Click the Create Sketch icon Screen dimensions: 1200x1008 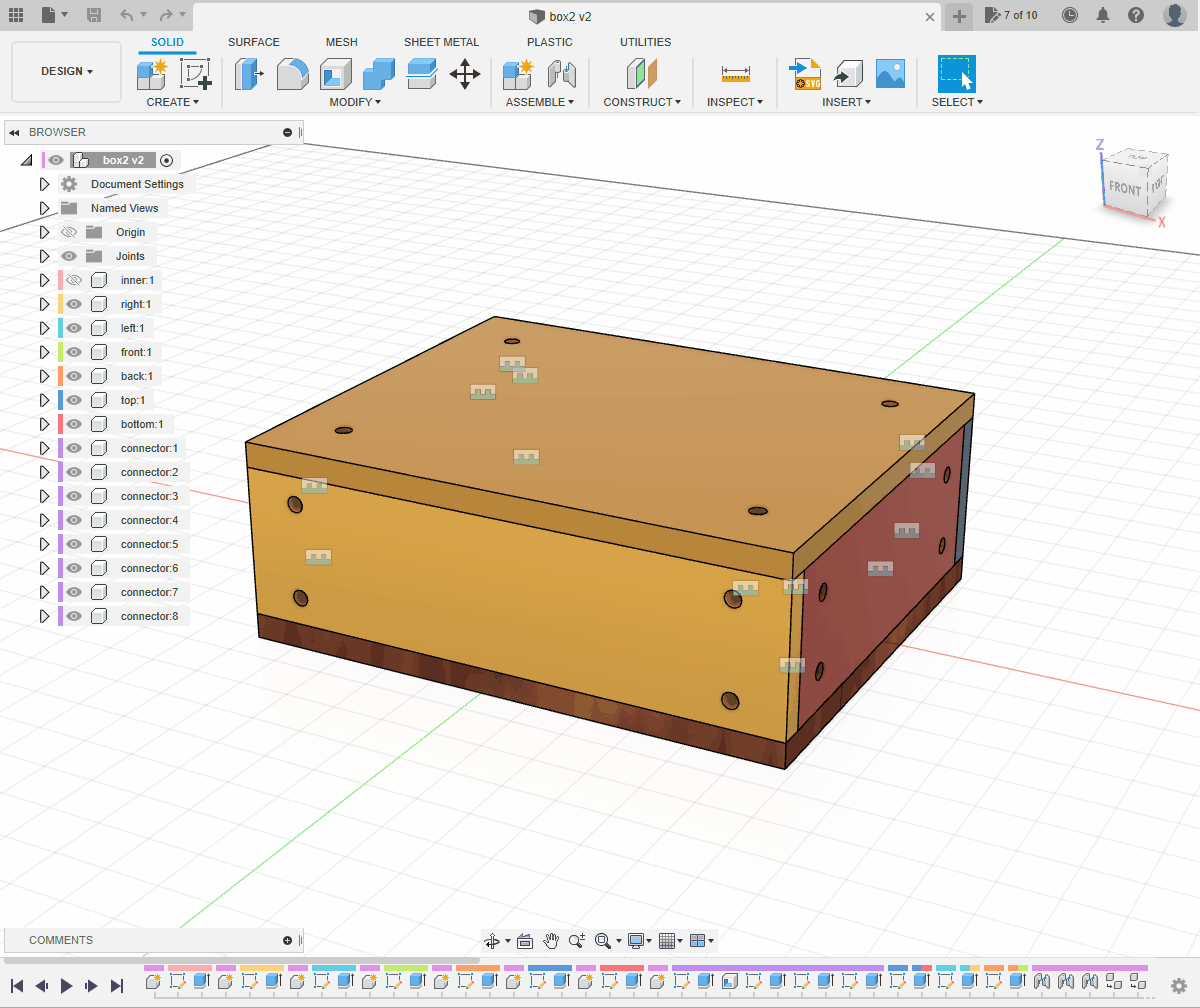coord(195,74)
